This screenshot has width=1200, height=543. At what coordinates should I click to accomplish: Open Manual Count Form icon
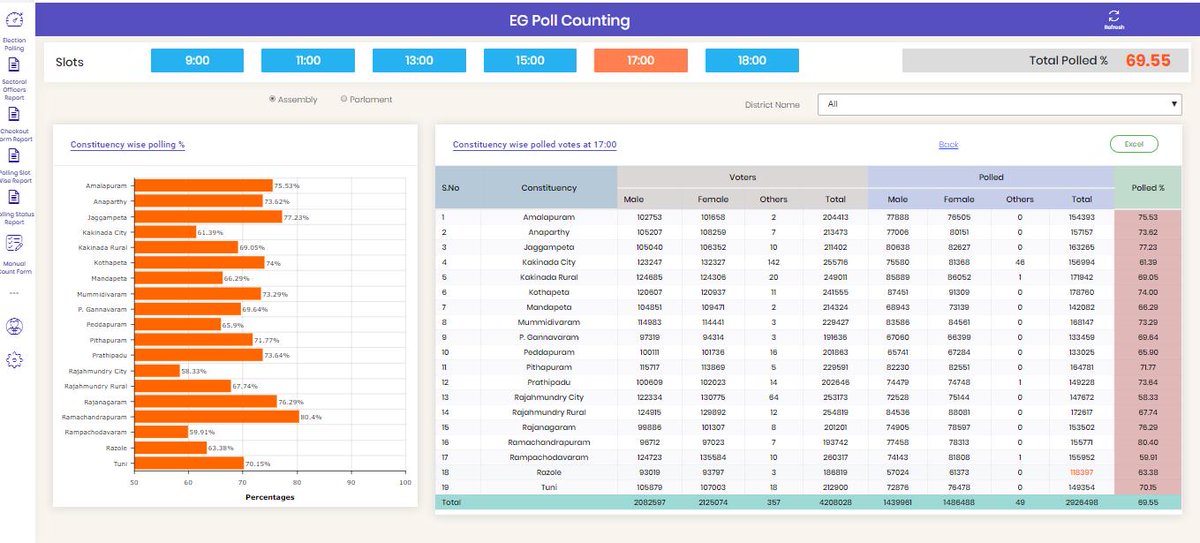click(x=14, y=243)
